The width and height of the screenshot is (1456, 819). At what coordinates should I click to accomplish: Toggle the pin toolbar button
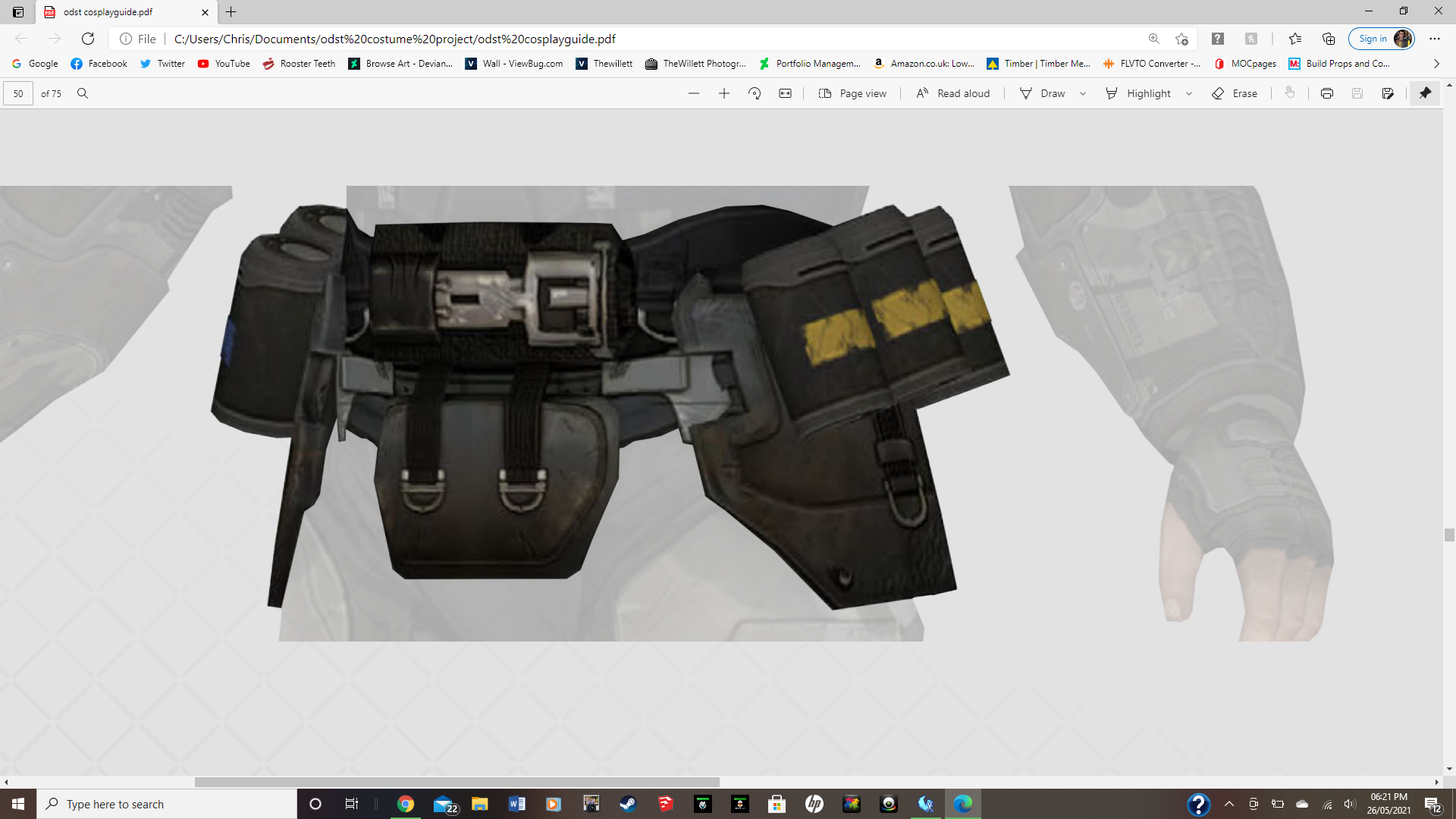coord(1425,93)
